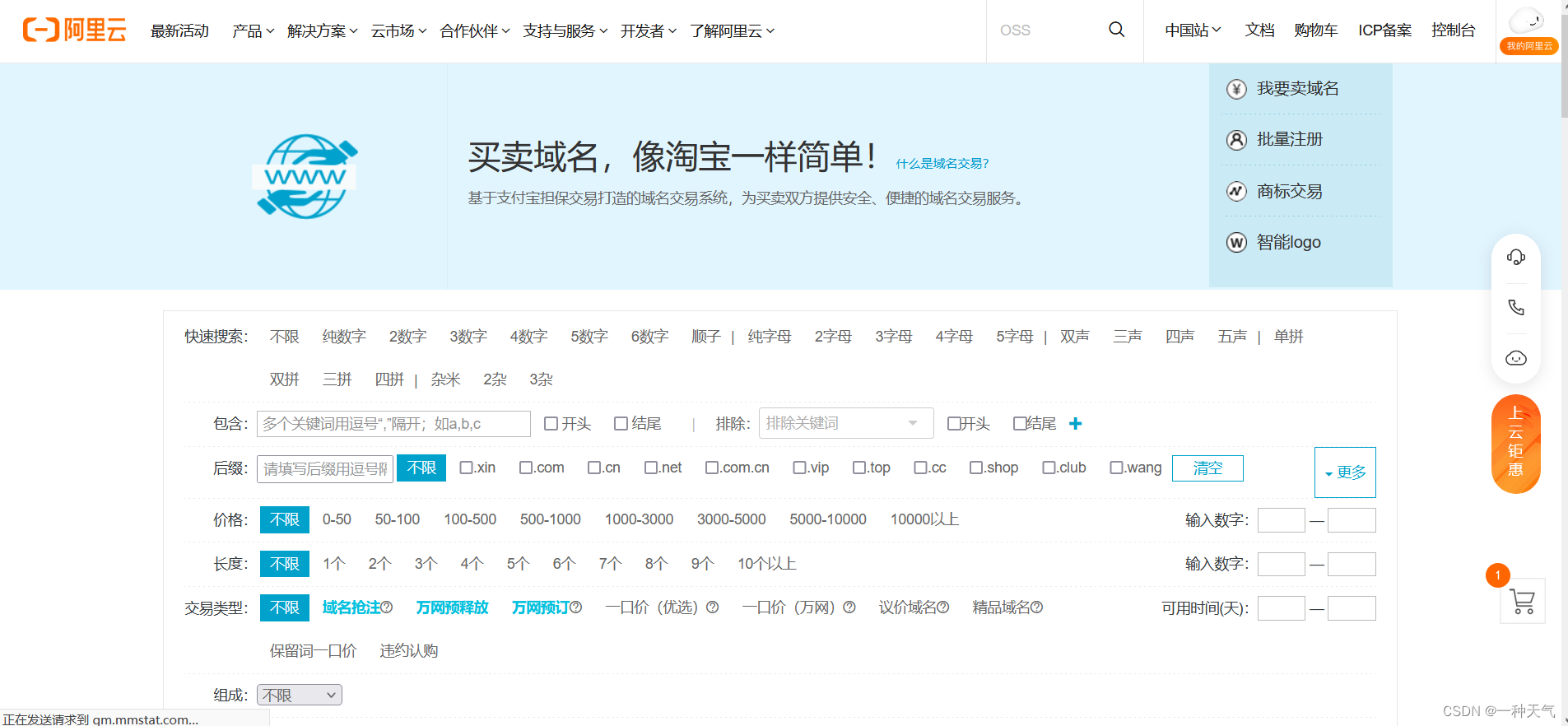
Task: Select the 纯数字 quick search filter
Action: click(344, 337)
